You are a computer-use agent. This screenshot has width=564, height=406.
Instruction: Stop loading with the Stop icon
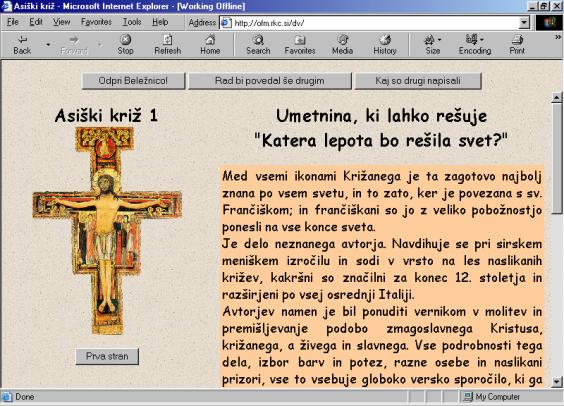pos(125,45)
